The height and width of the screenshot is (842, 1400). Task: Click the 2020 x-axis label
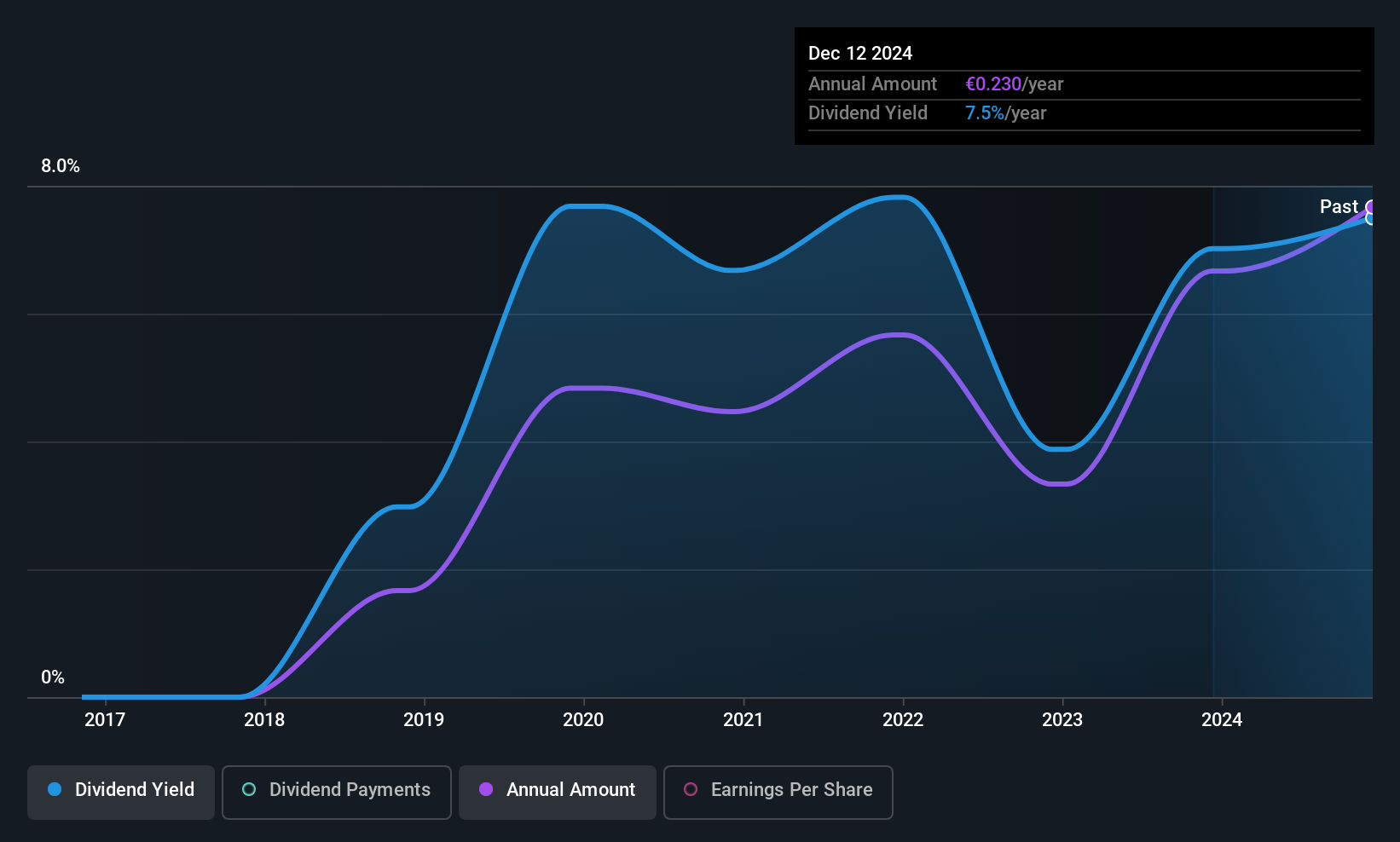coord(583,719)
